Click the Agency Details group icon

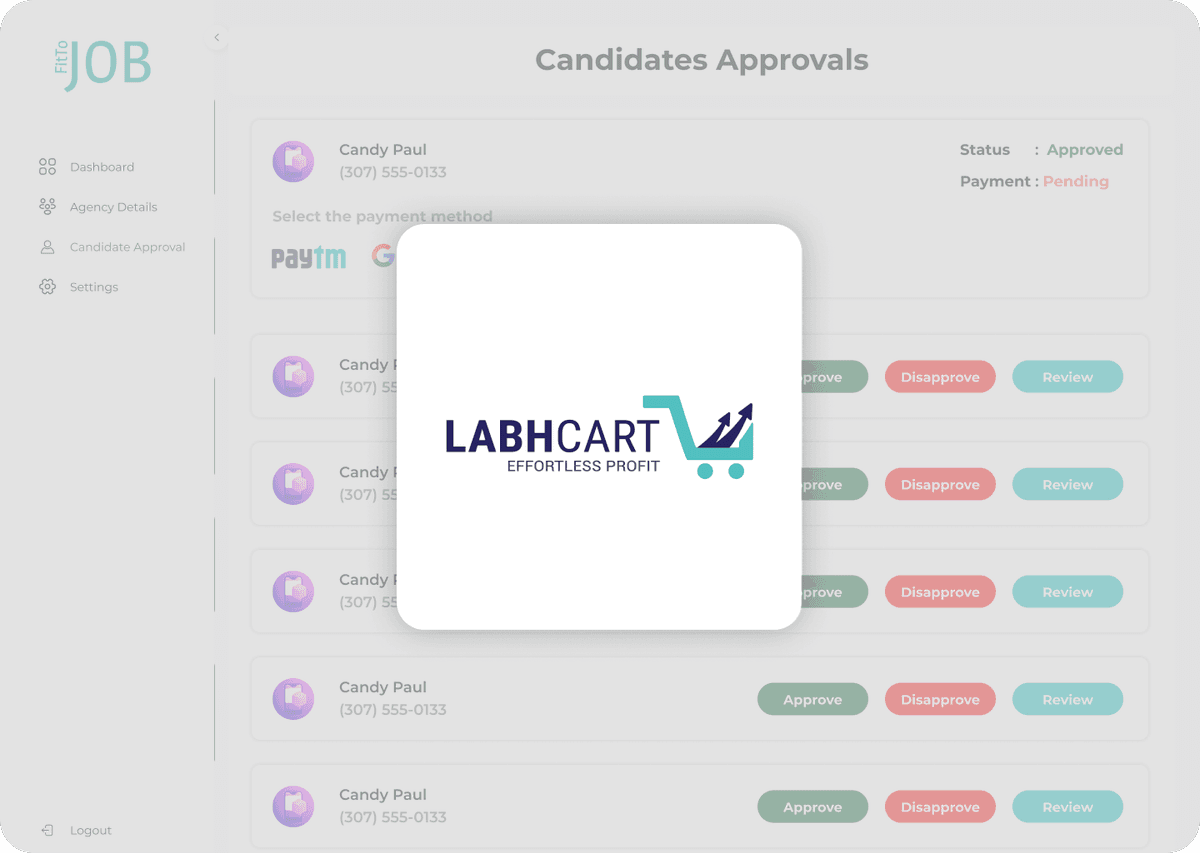coord(46,206)
